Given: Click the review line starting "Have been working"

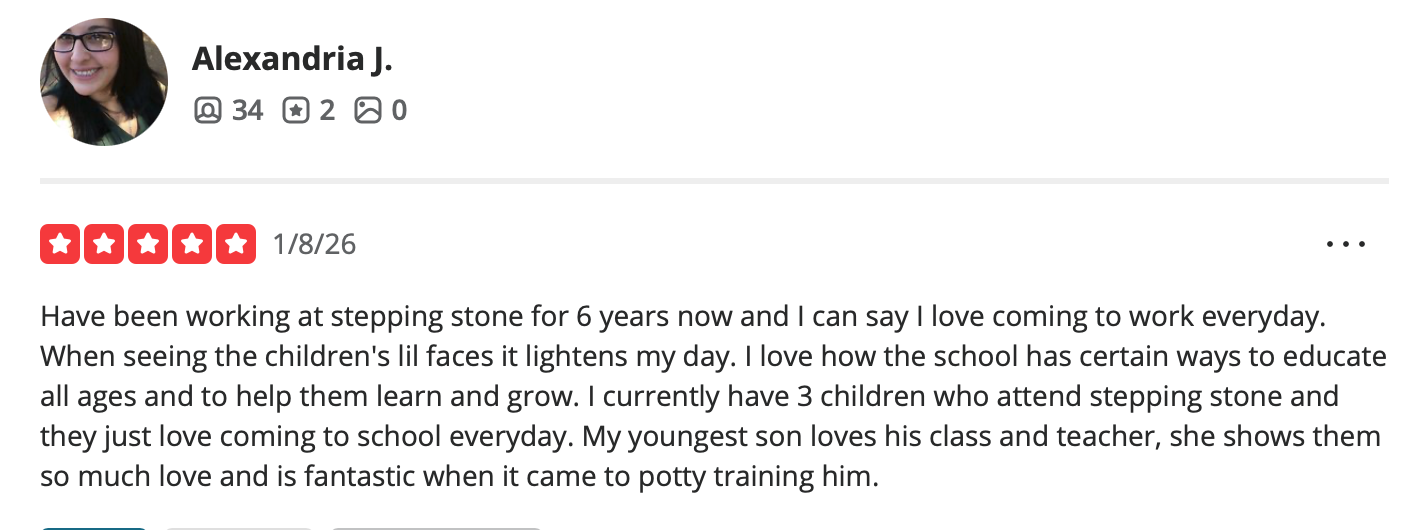Looking at the screenshot, I should pos(680,318).
